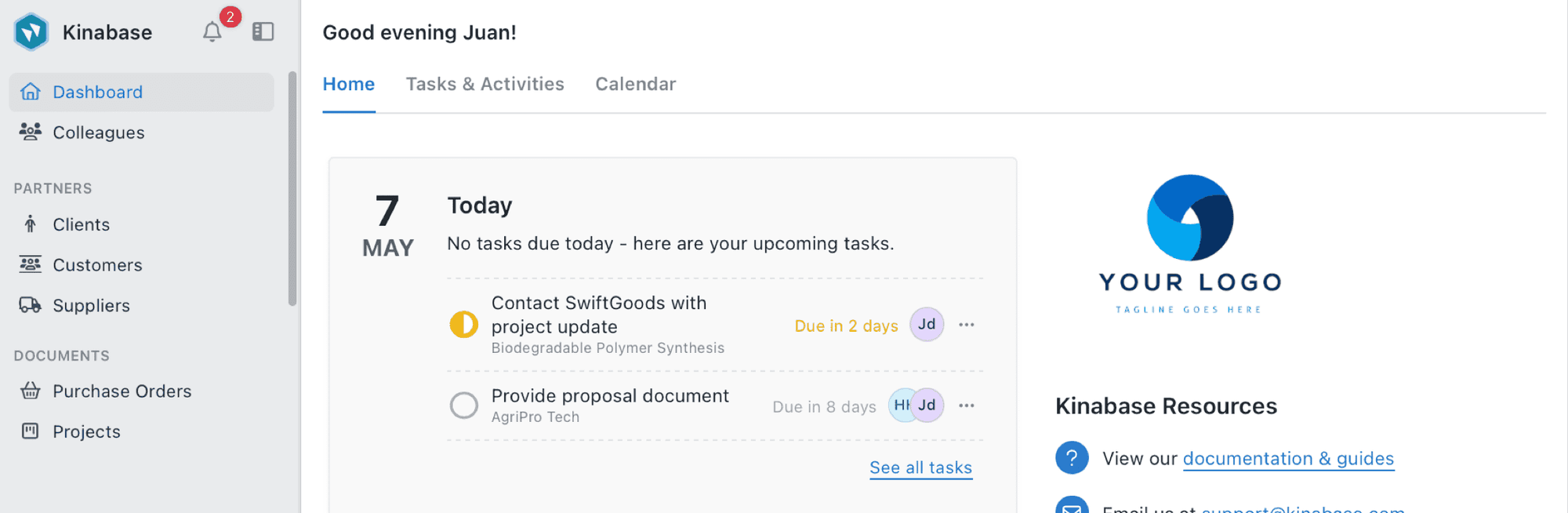Mark Provide proposal document task complete
Image resolution: width=1568 pixels, height=513 pixels.
pyautogui.click(x=463, y=406)
